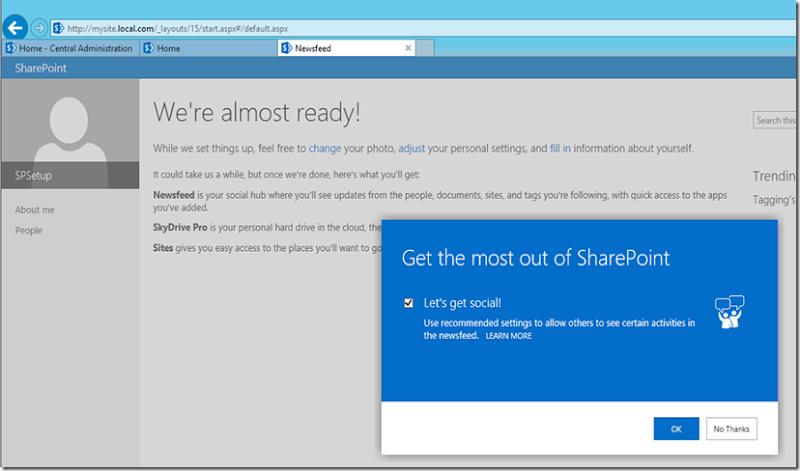The width and height of the screenshot is (800, 471).
Task: Open a new blank browser tab
Action: click(x=425, y=48)
